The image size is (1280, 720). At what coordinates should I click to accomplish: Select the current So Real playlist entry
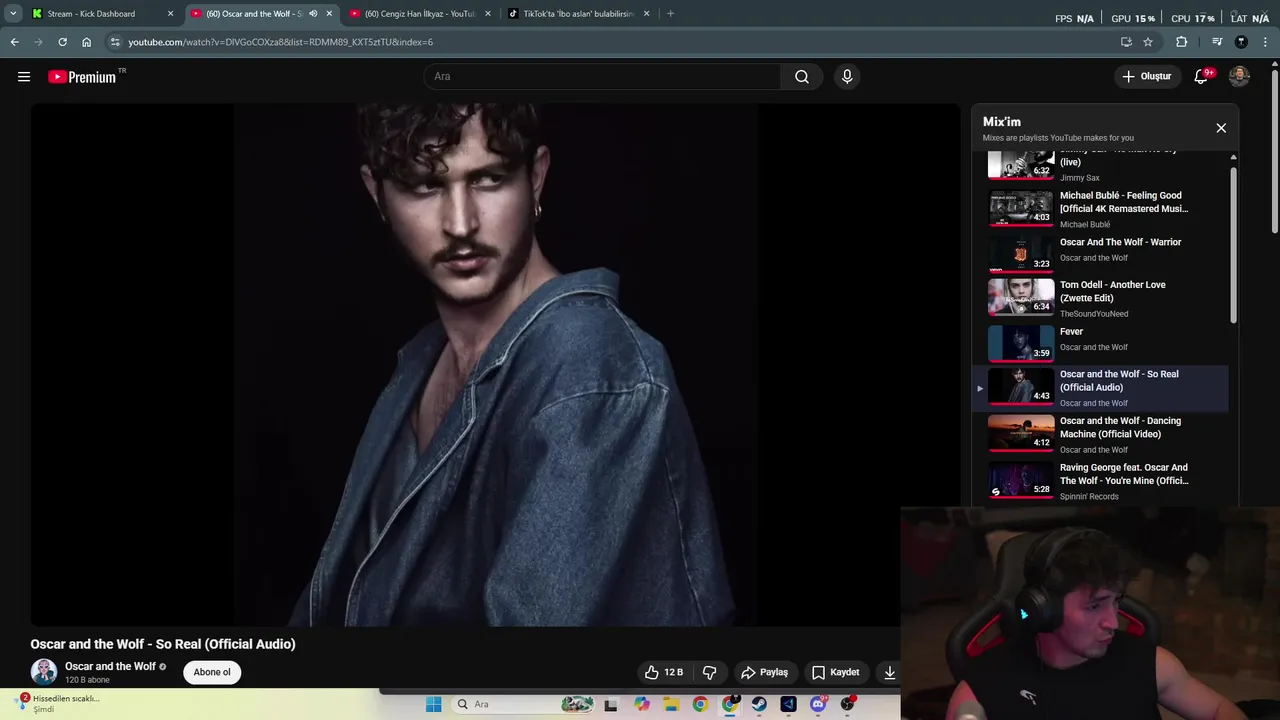(x=1102, y=387)
